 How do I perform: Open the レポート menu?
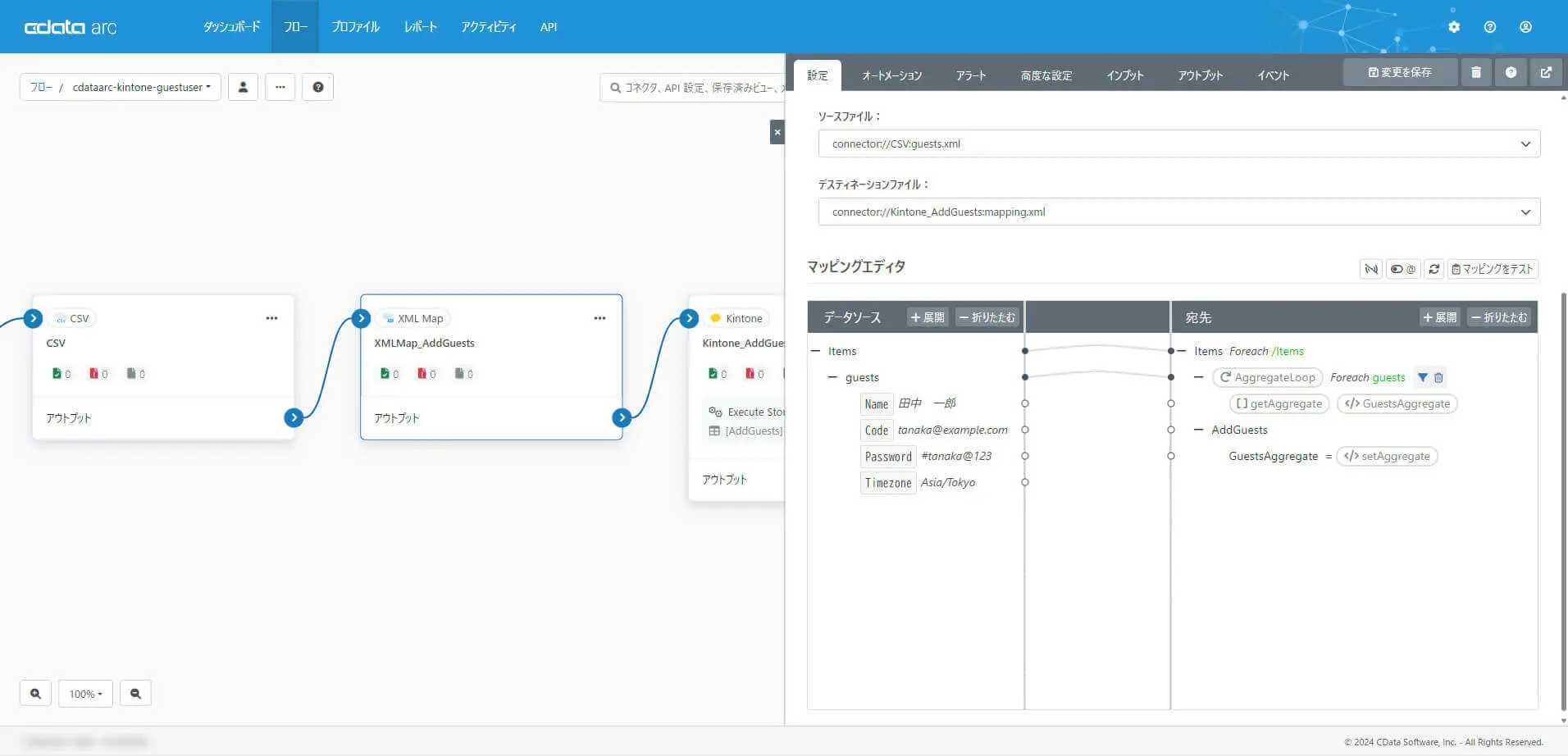click(x=420, y=27)
